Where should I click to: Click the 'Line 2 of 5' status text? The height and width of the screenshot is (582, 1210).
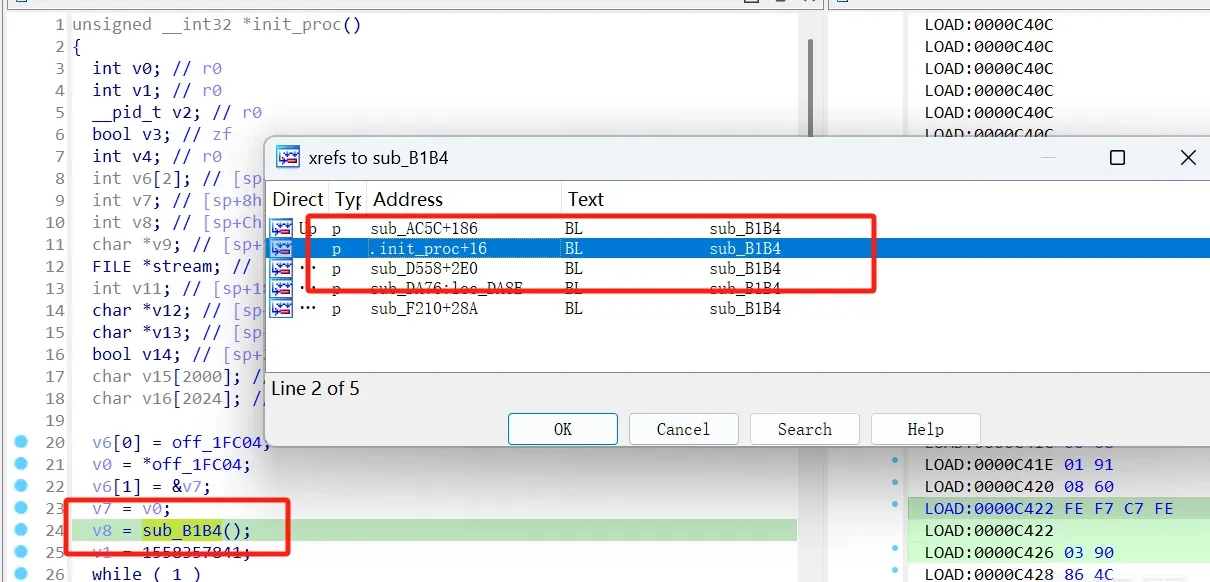pos(316,388)
